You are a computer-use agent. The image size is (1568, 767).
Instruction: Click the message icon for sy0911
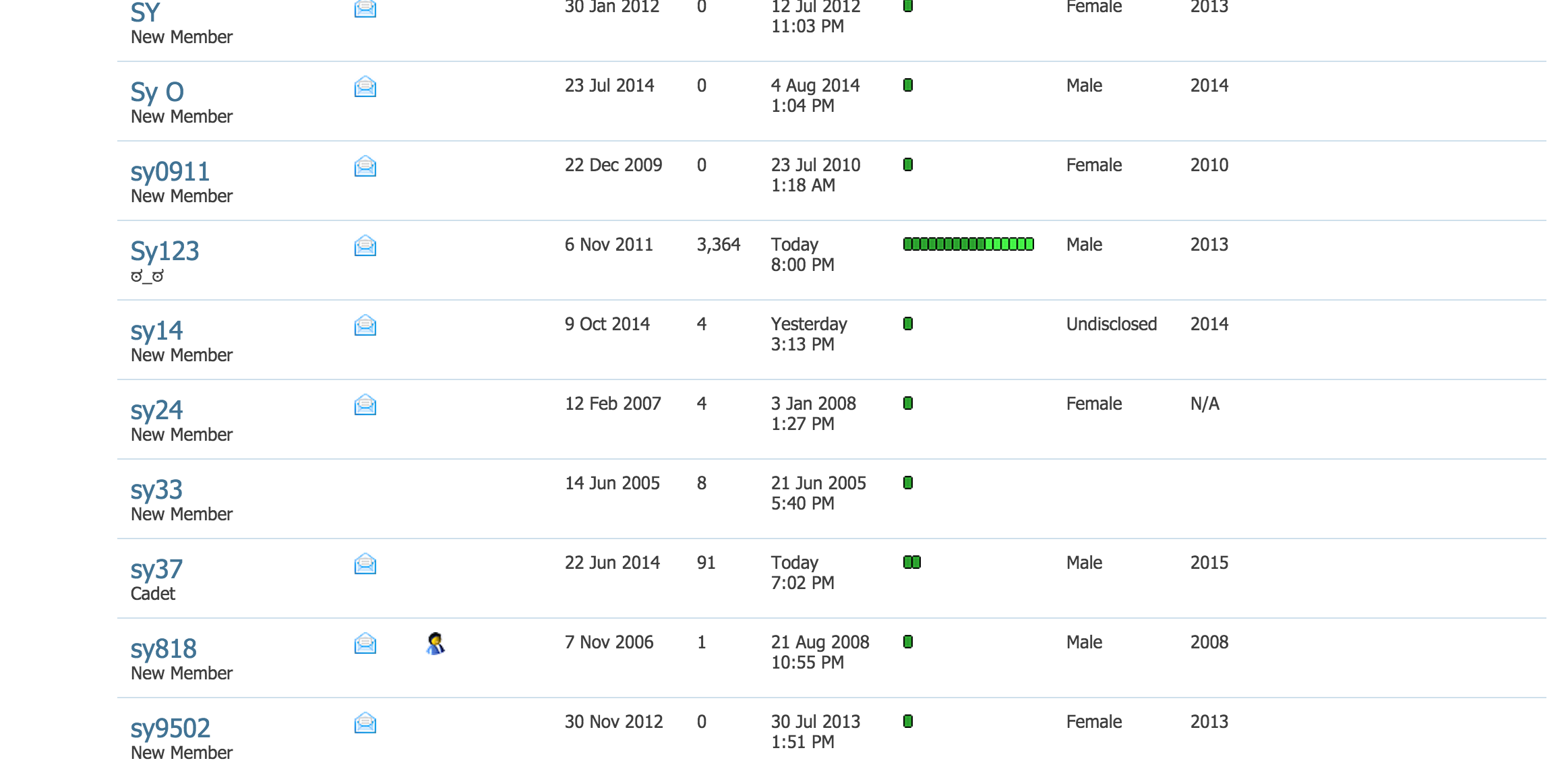pos(365,166)
